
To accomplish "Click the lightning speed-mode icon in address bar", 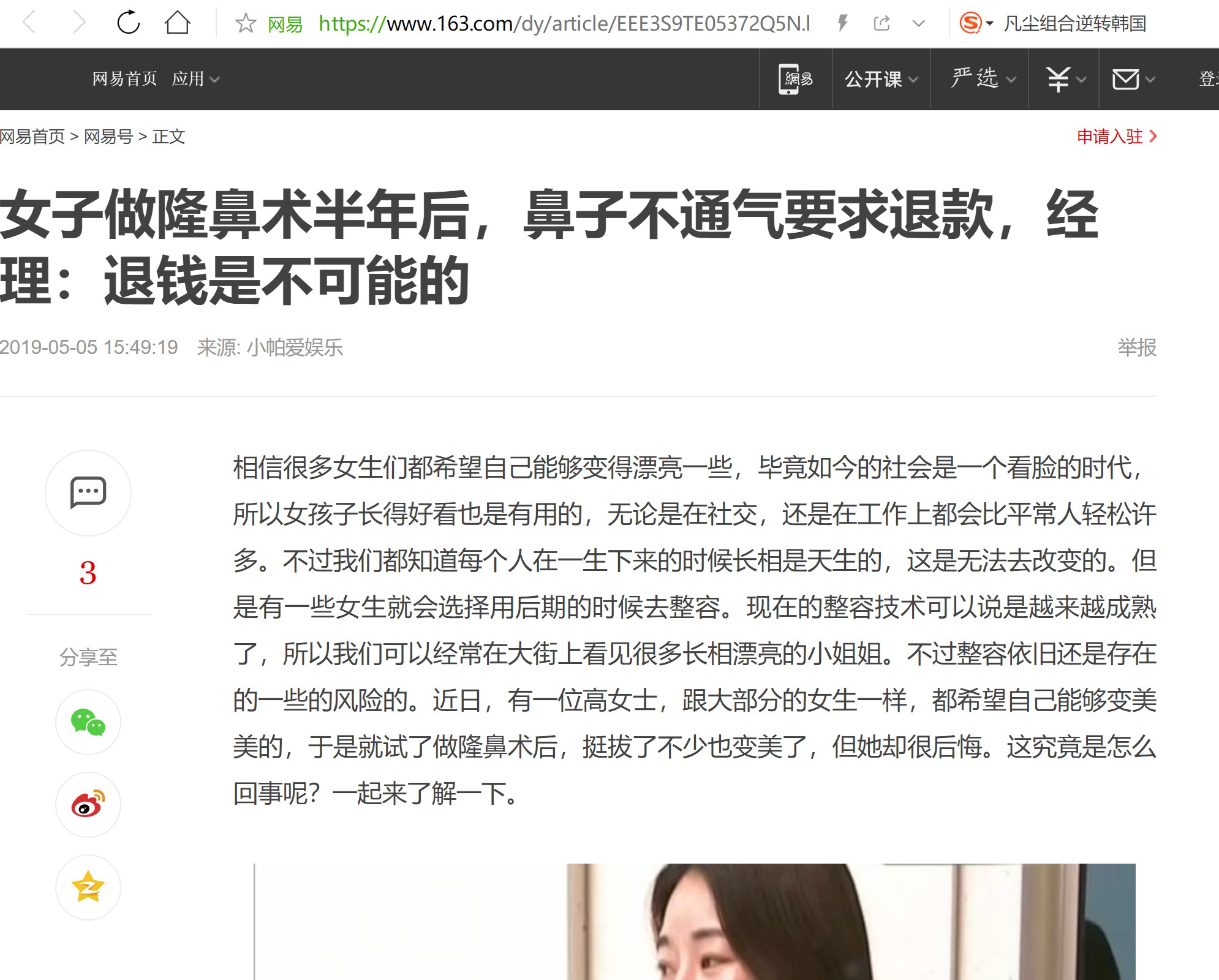I will (843, 24).
